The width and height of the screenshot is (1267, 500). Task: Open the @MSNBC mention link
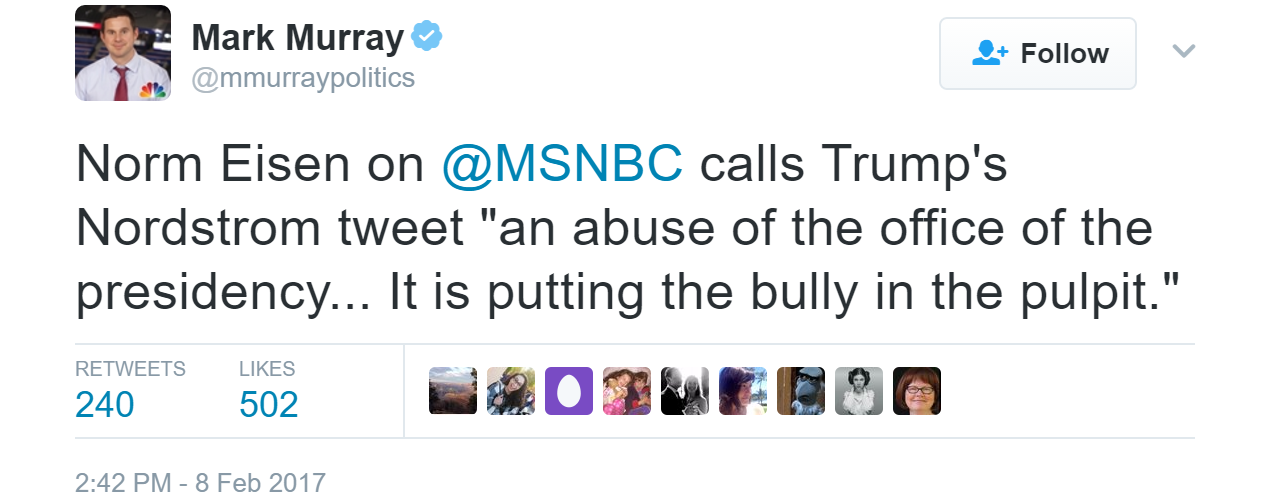click(562, 165)
